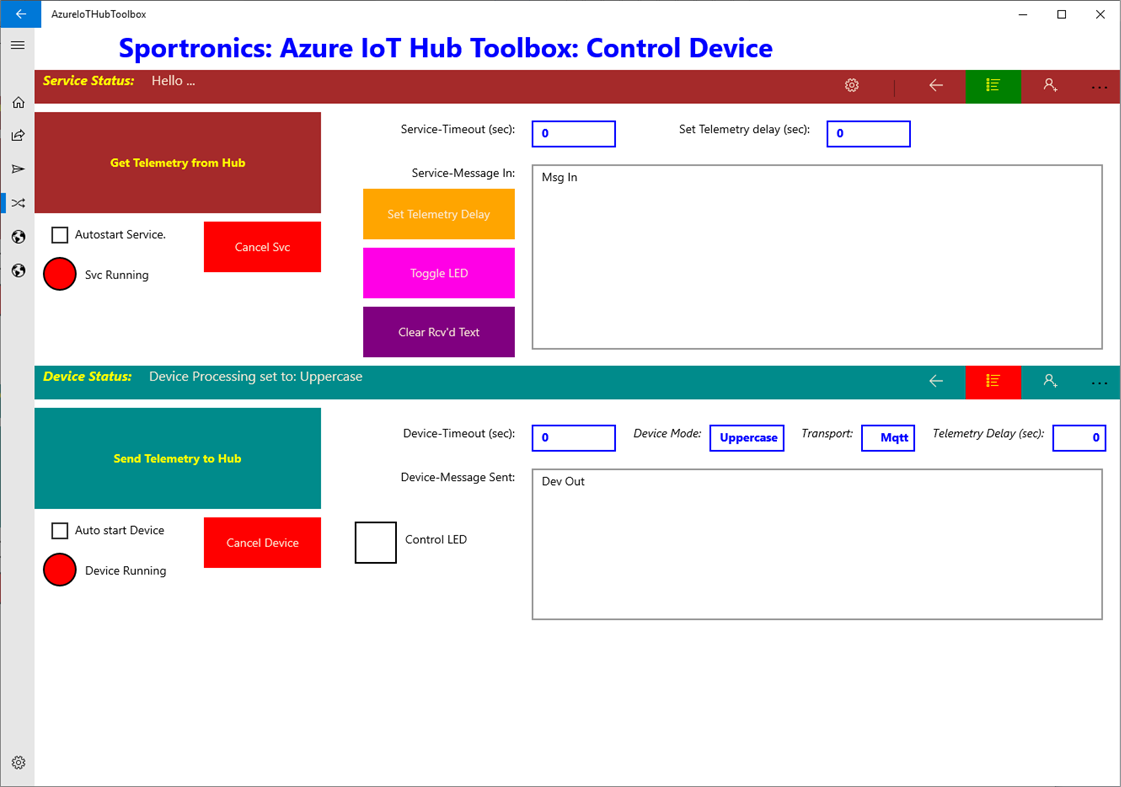Click the 'Service Status:' label

tap(89, 81)
